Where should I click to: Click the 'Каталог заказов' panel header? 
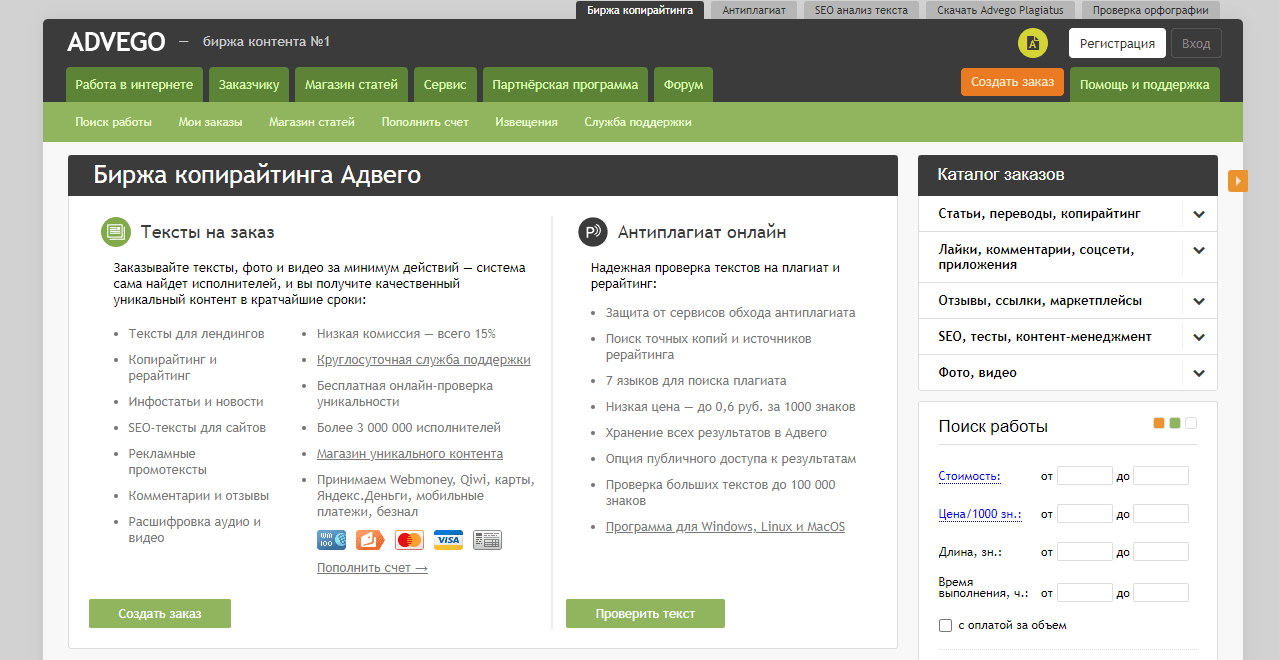[x=1068, y=175]
